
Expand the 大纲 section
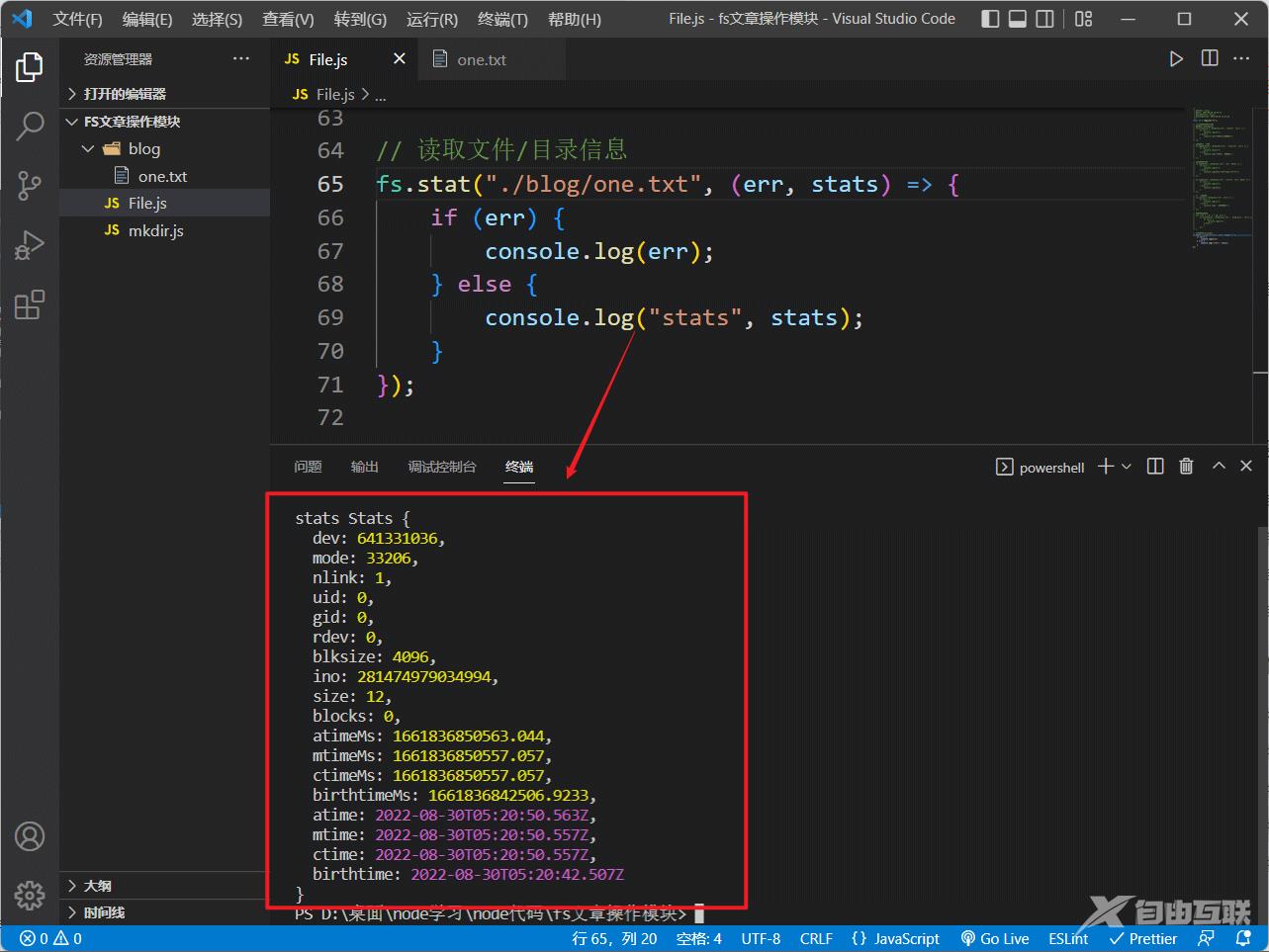tap(165, 886)
